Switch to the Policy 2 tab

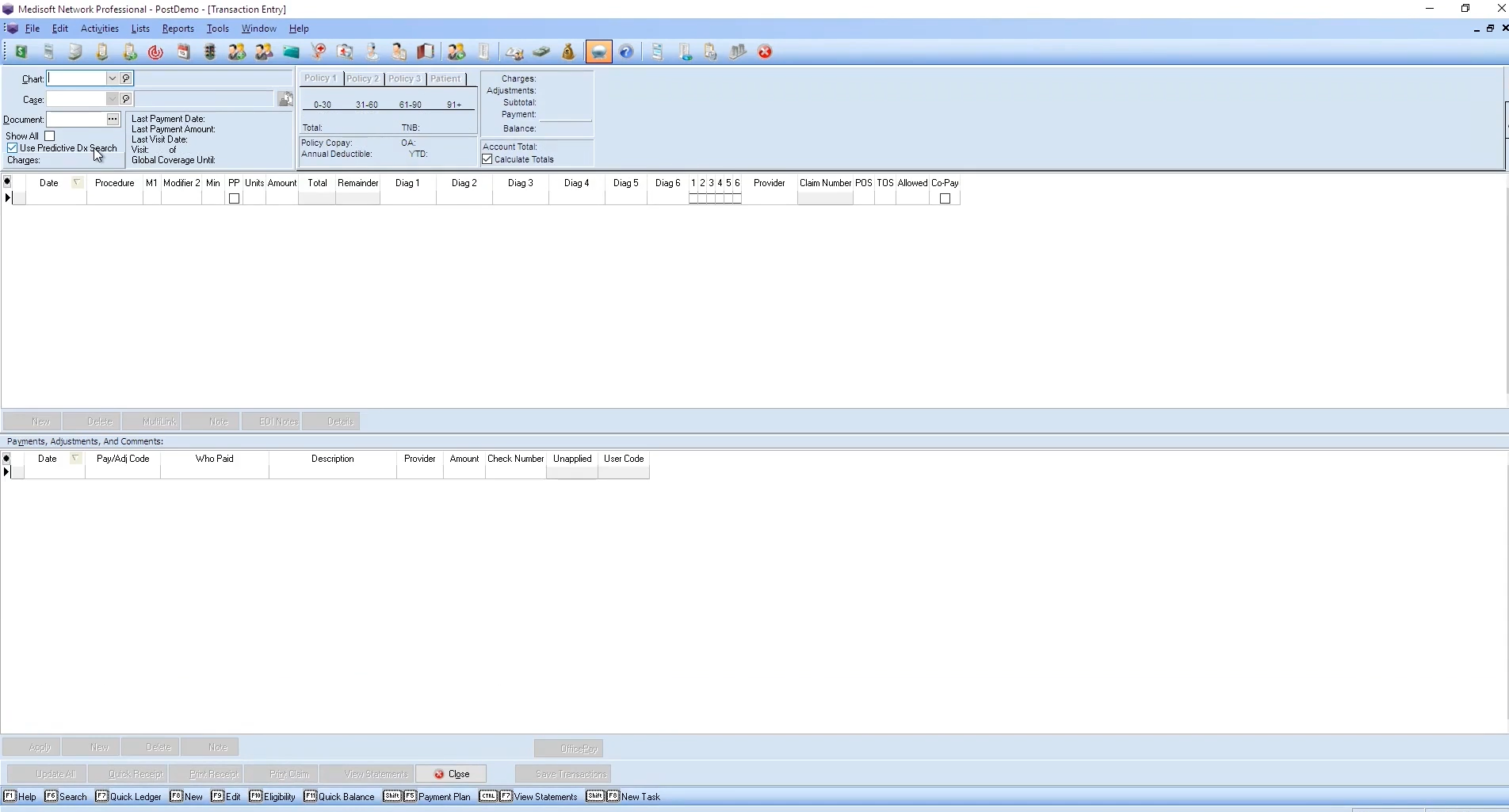tap(363, 78)
